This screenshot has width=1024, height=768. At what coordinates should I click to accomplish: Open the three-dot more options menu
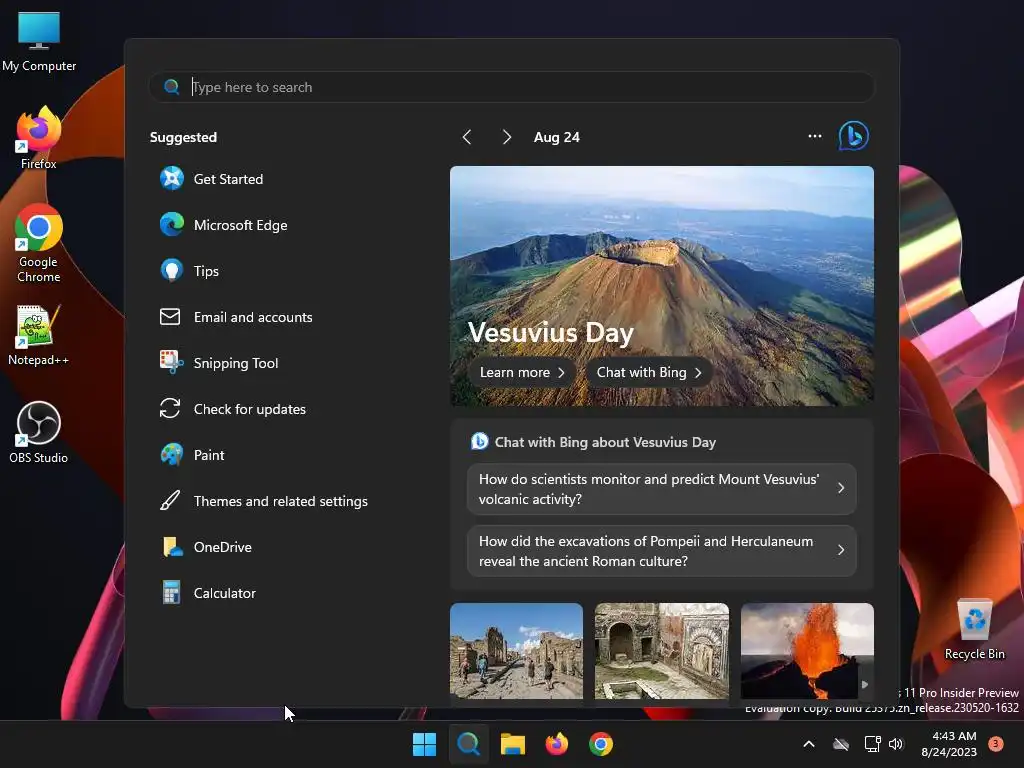[x=814, y=136]
